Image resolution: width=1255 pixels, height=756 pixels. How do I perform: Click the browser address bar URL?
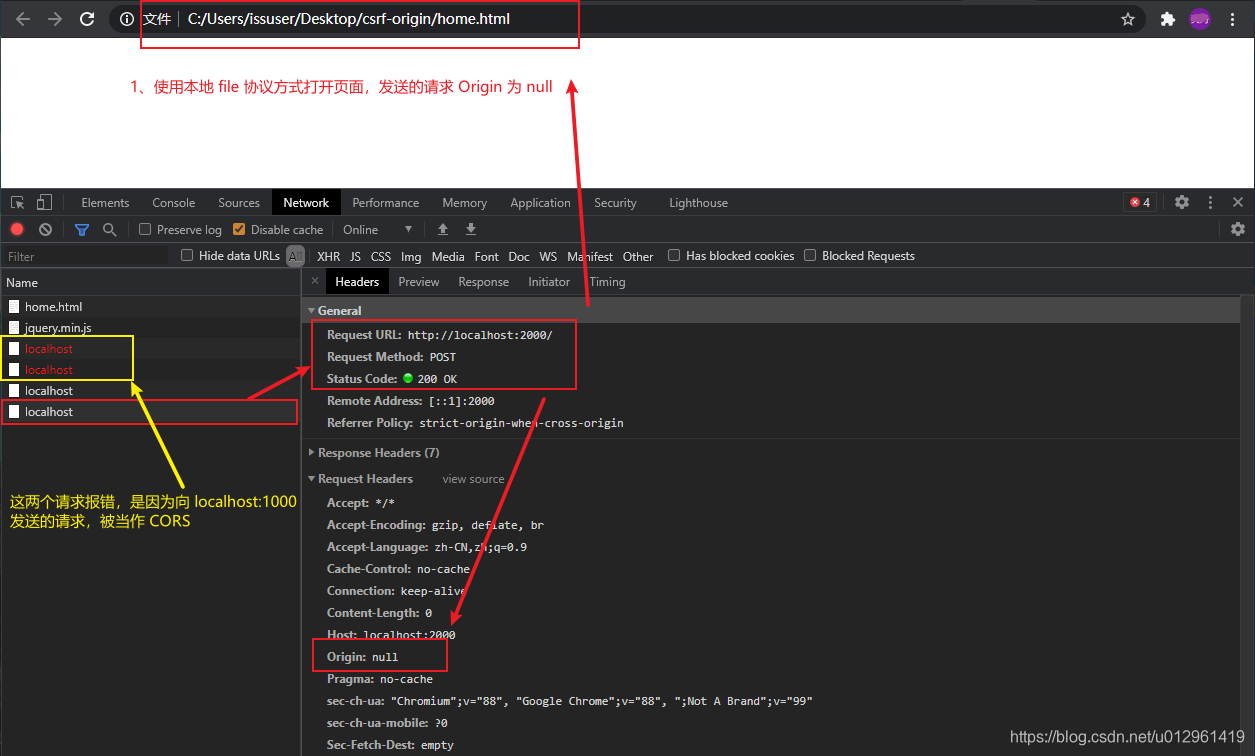point(349,19)
